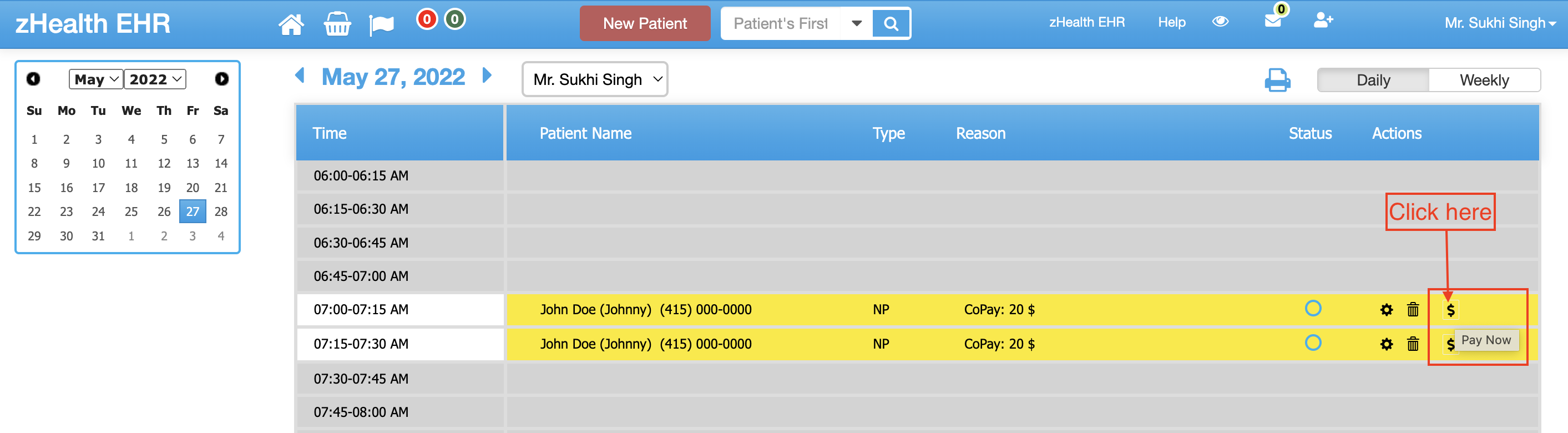The width and height of the screenshot is (1568, 433).
Task: Click the New Patient button
Action: [645, 24]
